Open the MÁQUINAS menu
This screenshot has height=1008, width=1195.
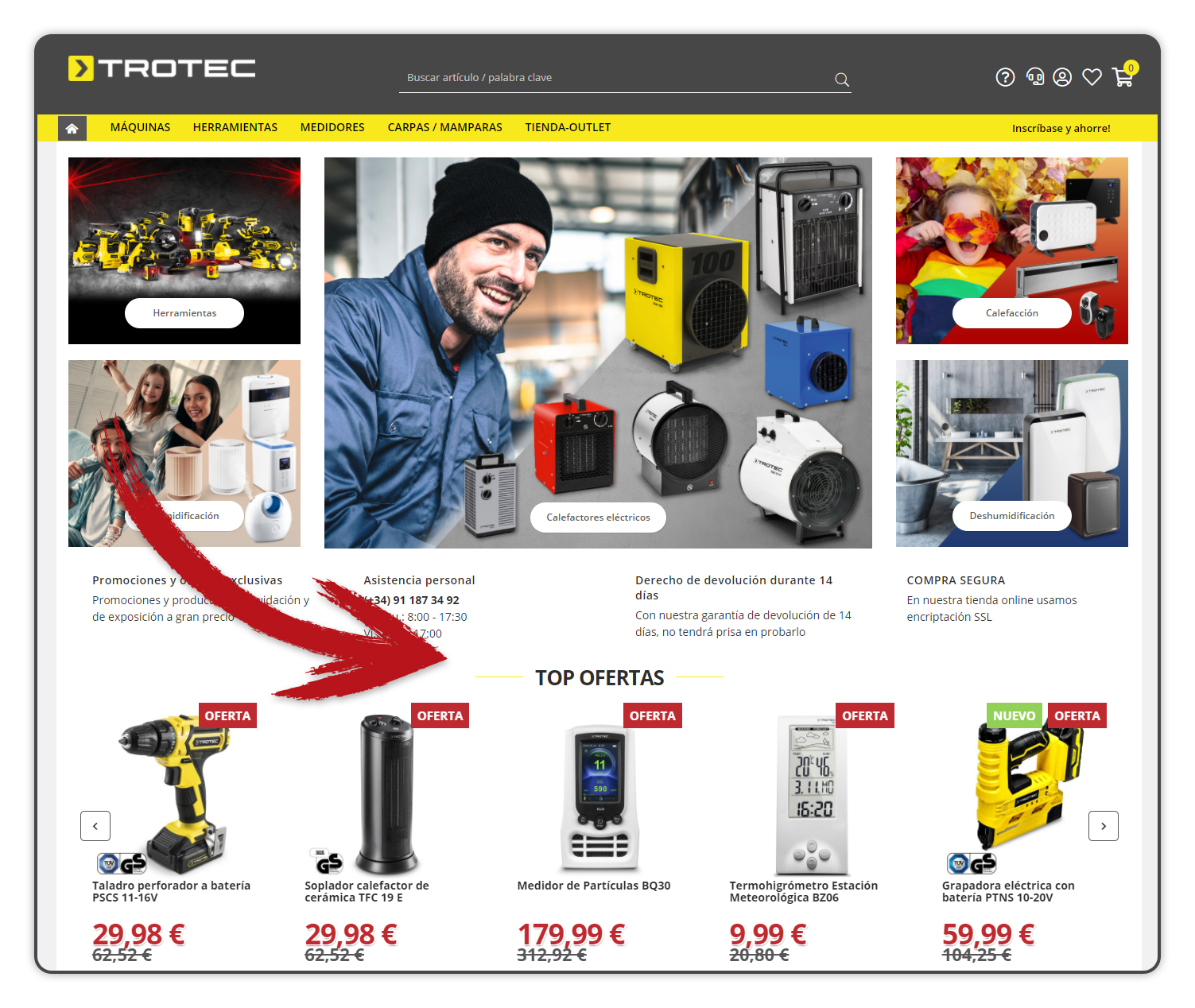click(x=140, y=127)
